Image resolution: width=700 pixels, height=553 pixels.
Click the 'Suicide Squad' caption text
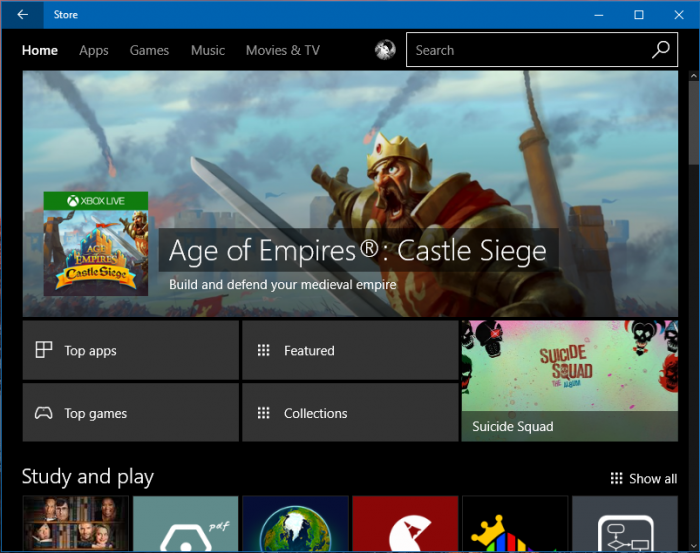coord(512,426)
